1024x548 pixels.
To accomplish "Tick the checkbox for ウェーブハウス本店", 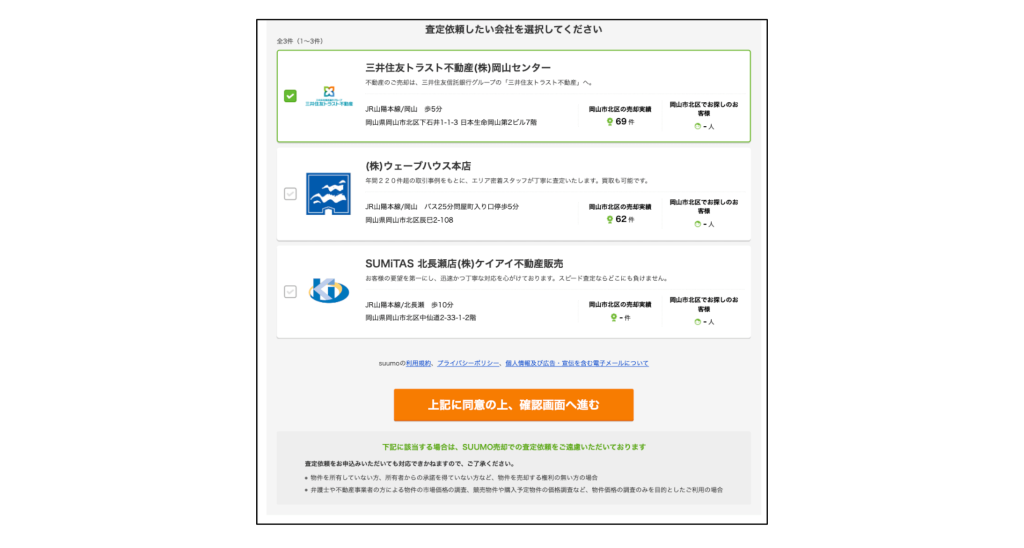I will click(x=290, y=194).
